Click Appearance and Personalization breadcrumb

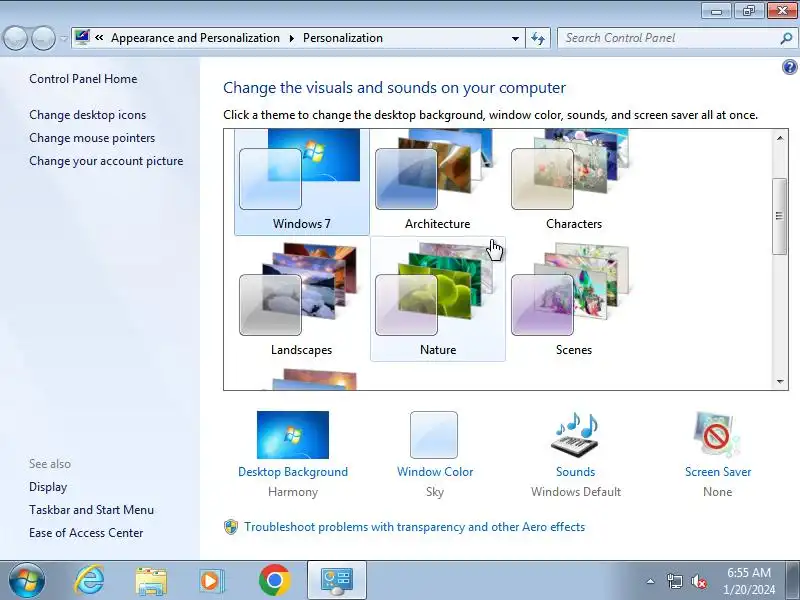coord(195,38)
